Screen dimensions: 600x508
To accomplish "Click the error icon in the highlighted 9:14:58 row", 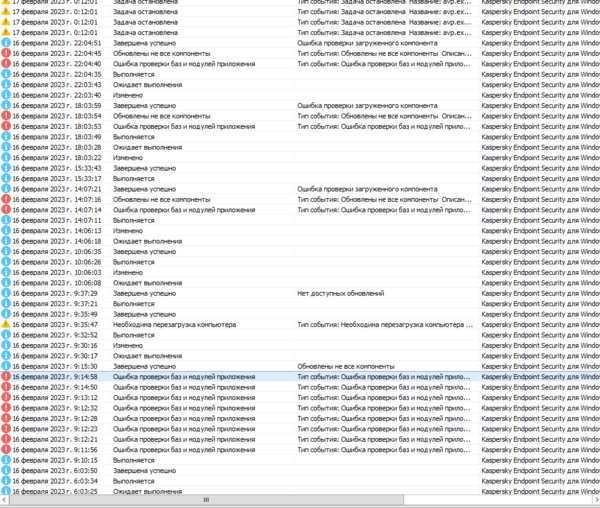I will pos(6,376).
